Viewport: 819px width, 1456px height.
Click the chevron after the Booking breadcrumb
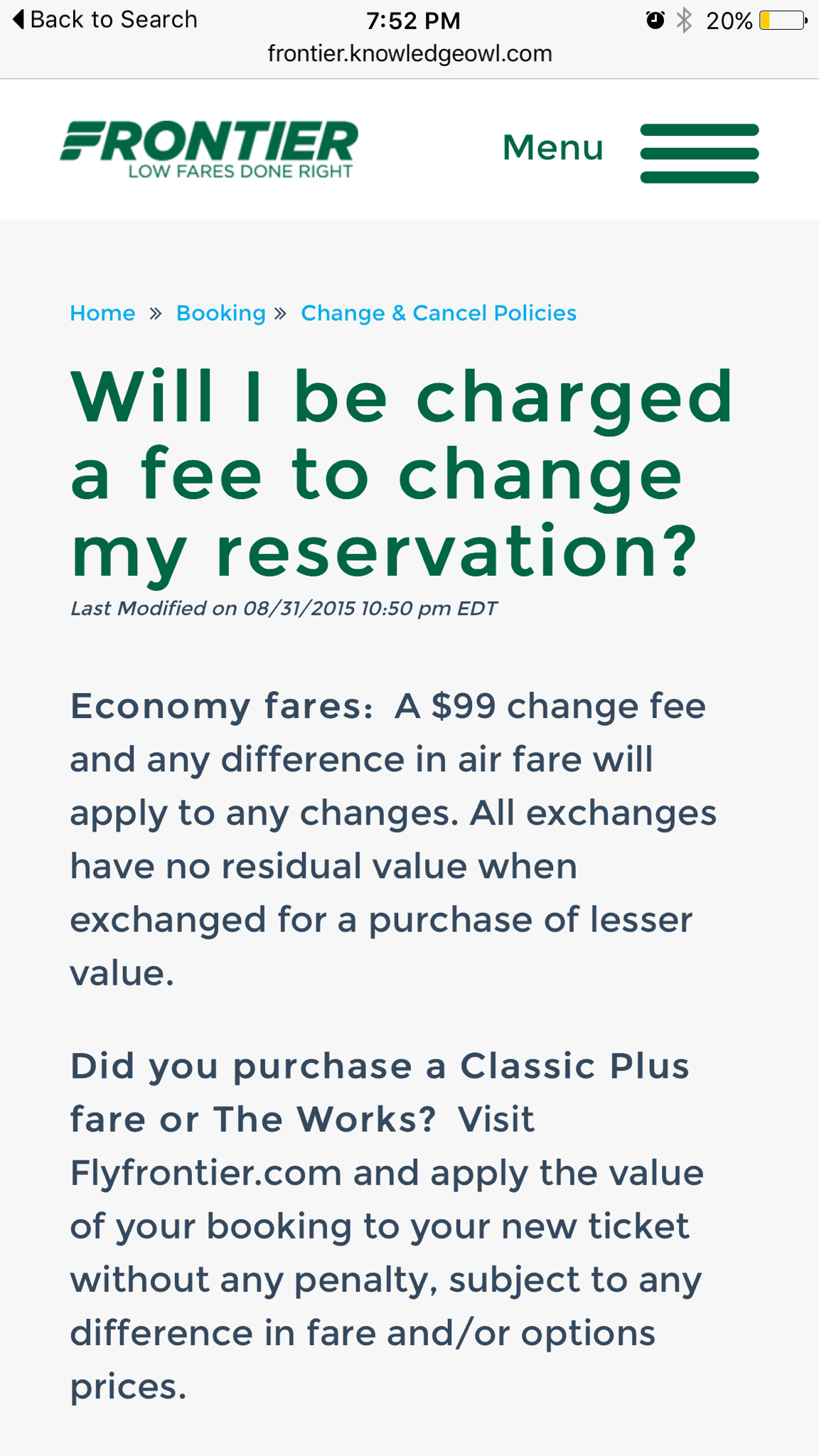[x=281, y=313]
